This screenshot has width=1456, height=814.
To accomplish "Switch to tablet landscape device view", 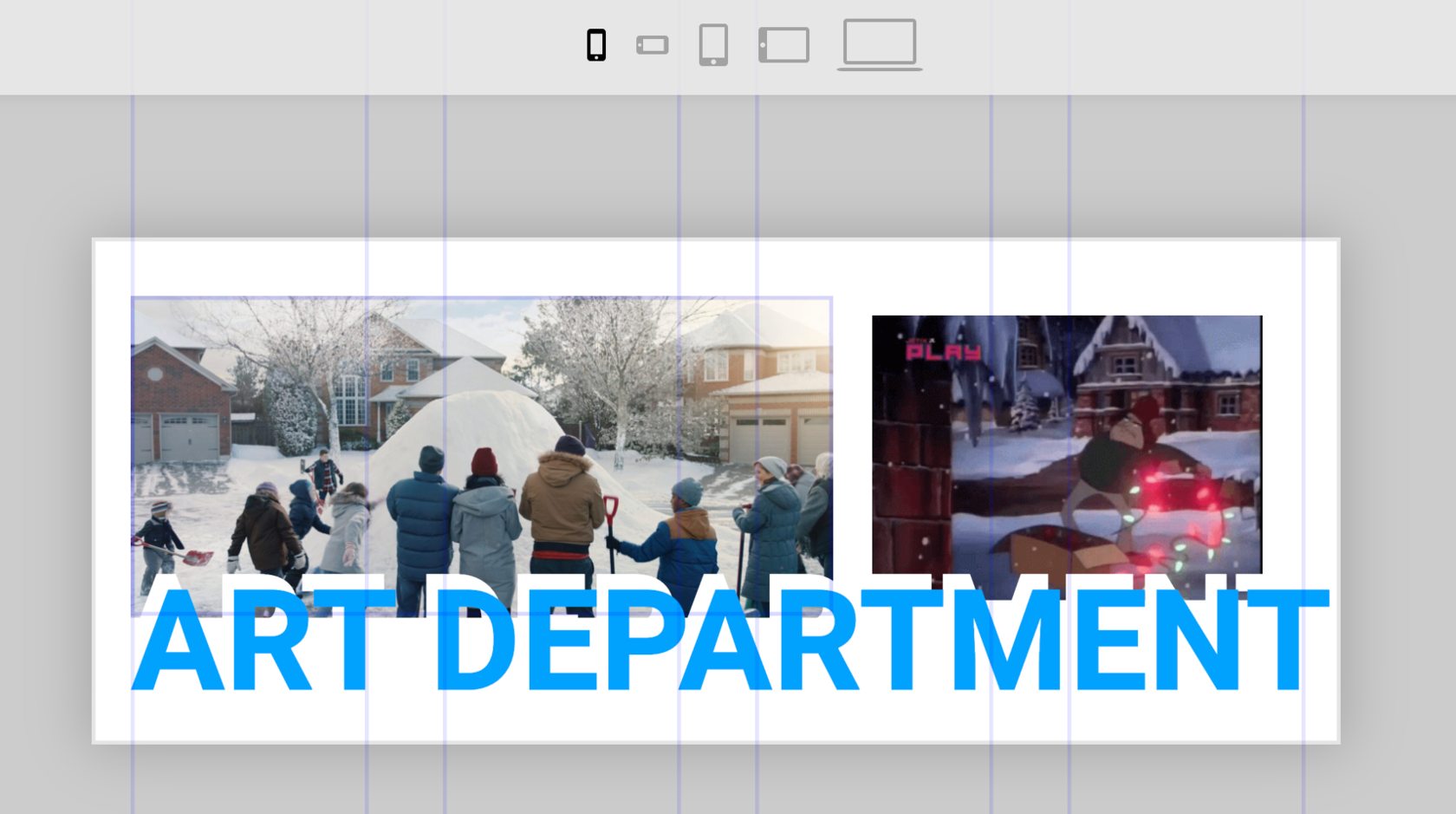I will [783, 45].
